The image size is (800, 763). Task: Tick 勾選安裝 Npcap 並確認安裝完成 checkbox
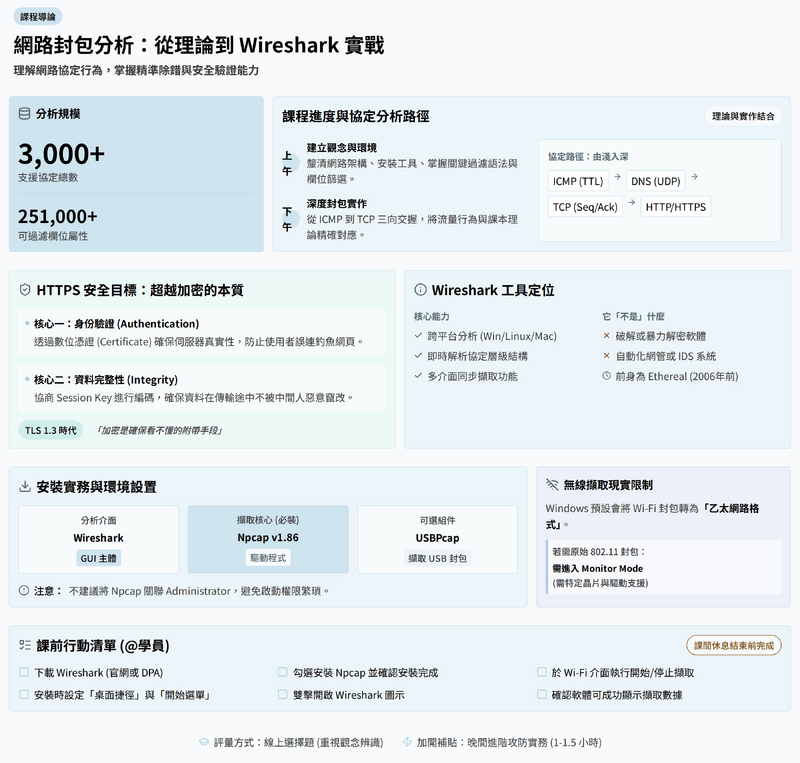coord(283,673)
